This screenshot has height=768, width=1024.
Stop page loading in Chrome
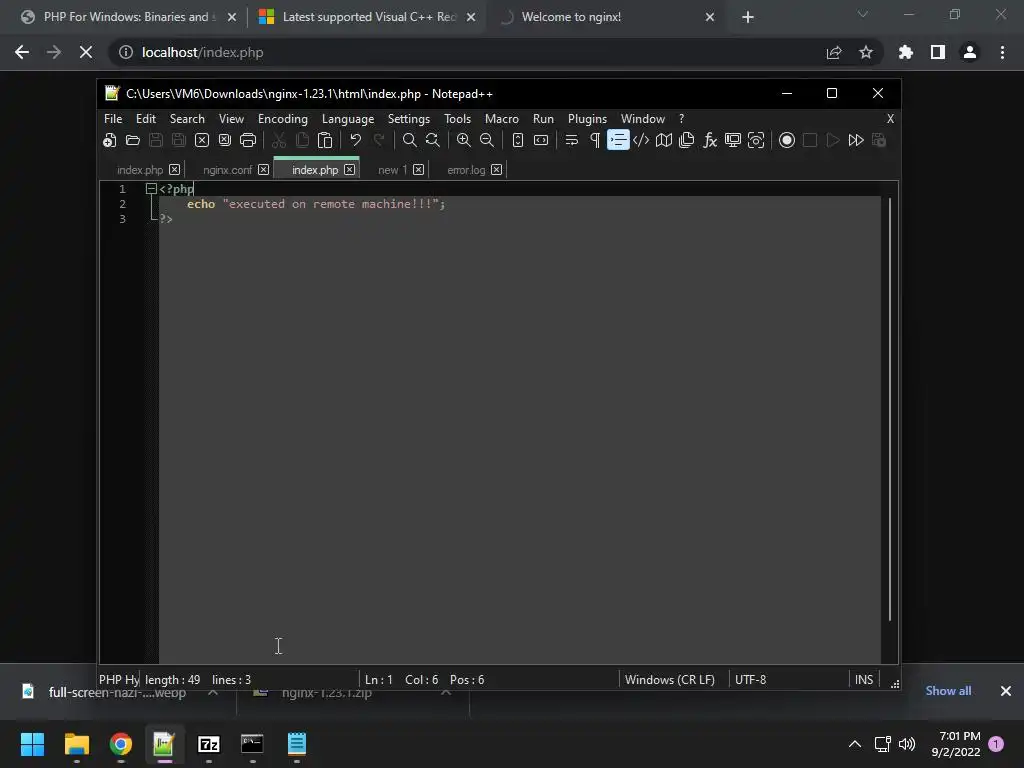(x=86, y=52)
